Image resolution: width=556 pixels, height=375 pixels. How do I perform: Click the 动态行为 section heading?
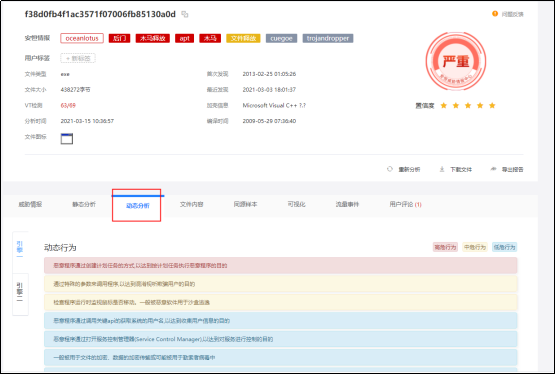click(60, 247)
